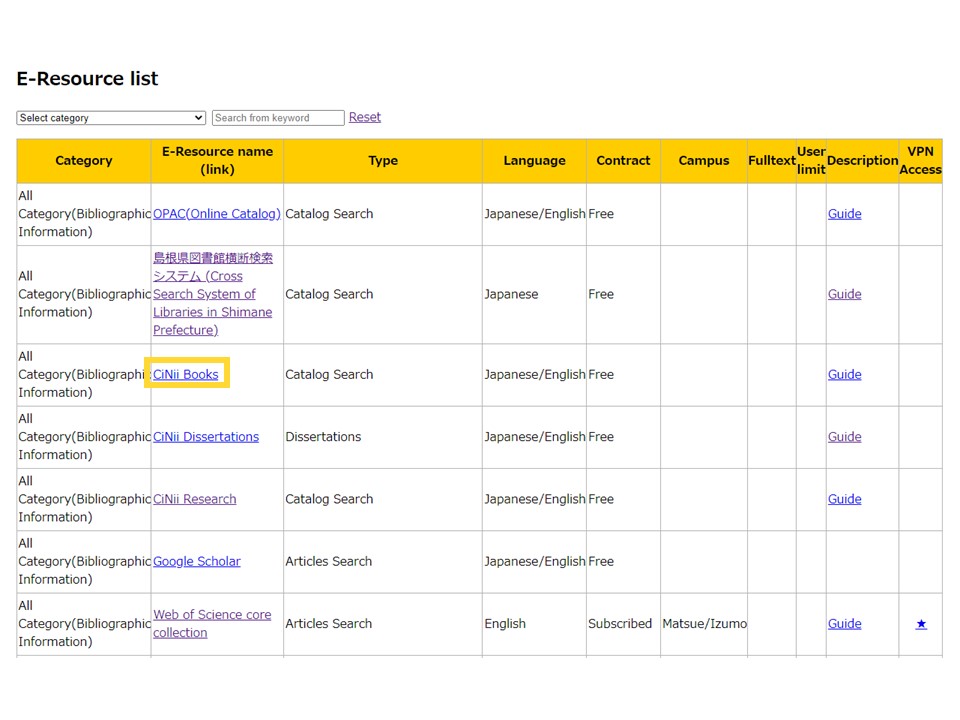The height and width of the screenshot is (720, 960).
Task: Open Guide for CiNii Research row
Action: pos(844,499)
